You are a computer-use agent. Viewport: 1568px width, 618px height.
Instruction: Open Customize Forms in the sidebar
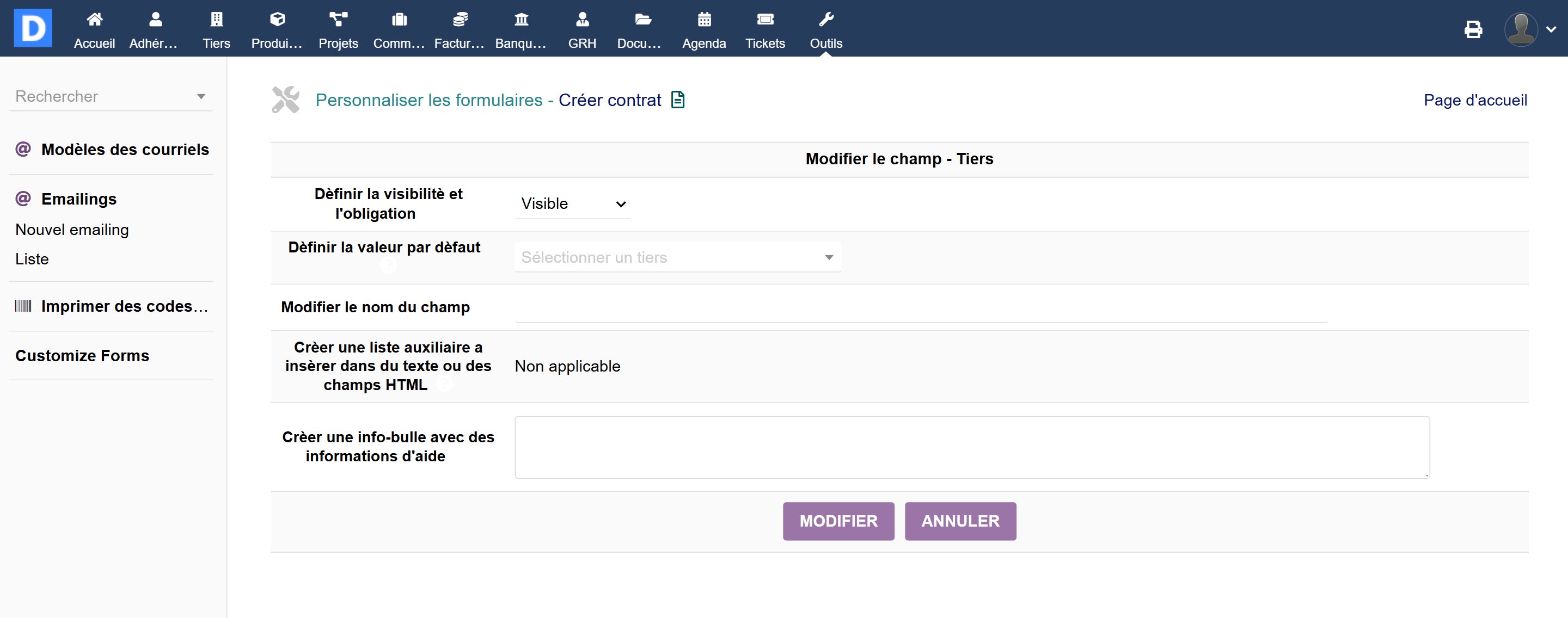click(x=82, y=356)
